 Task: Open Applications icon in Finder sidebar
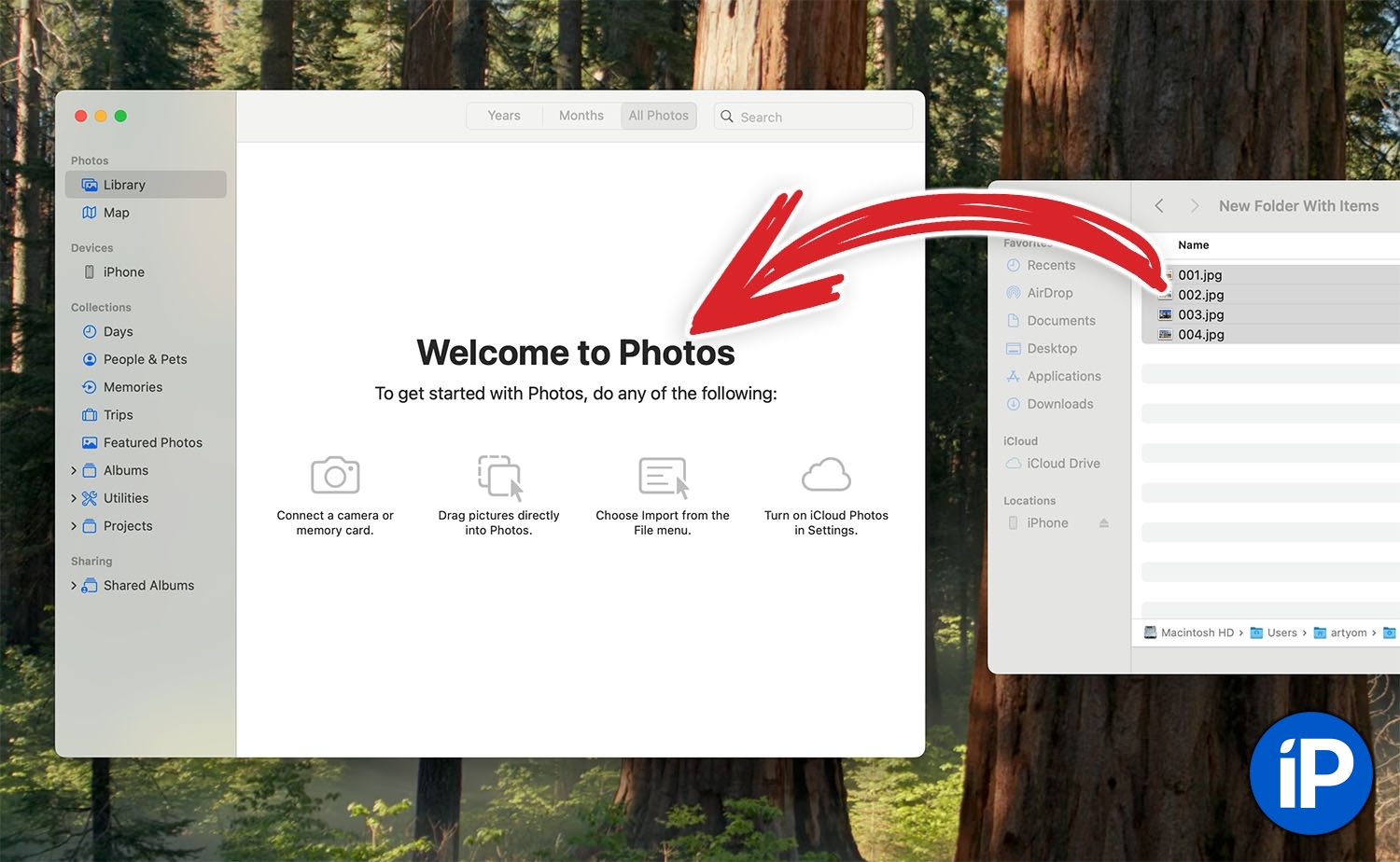click(1014, 376)
